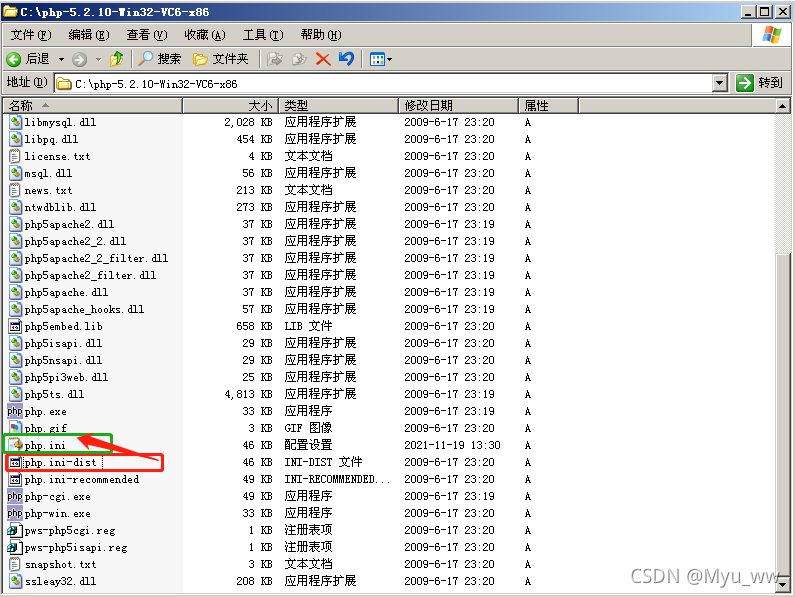Screen dimensions: 795x597
Task: Sort by Size (大小) column header
Action: tap(231, 106)
